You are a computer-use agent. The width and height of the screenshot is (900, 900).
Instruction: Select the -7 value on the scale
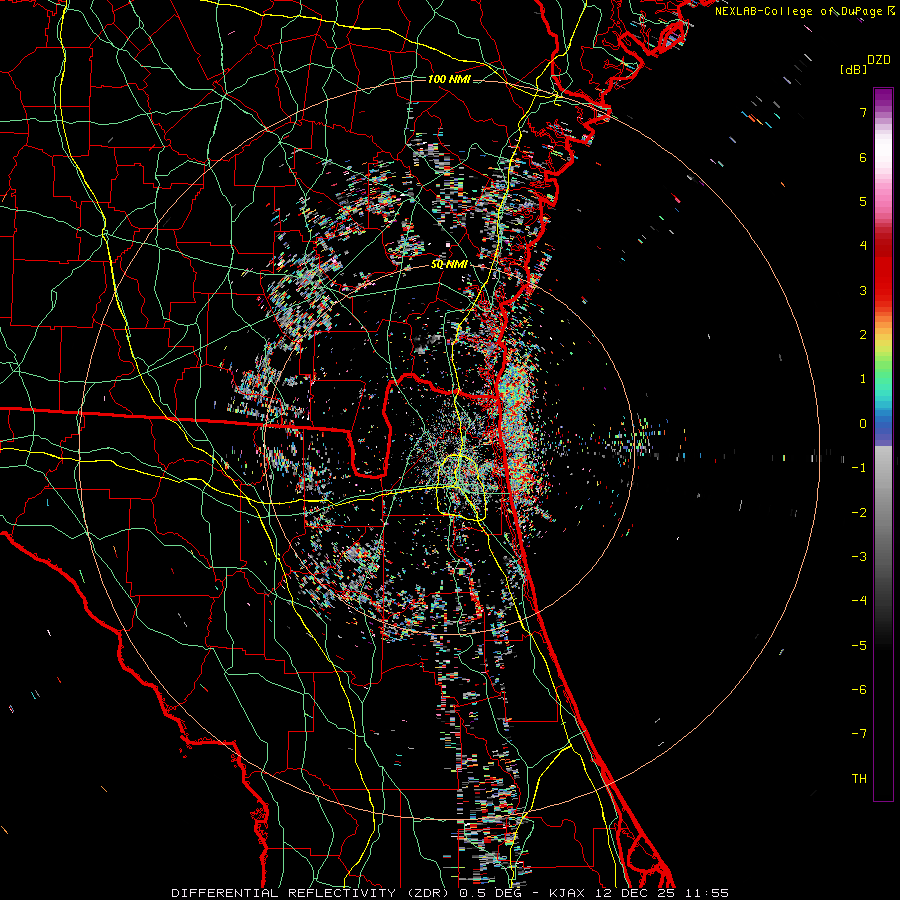[859, 734]
